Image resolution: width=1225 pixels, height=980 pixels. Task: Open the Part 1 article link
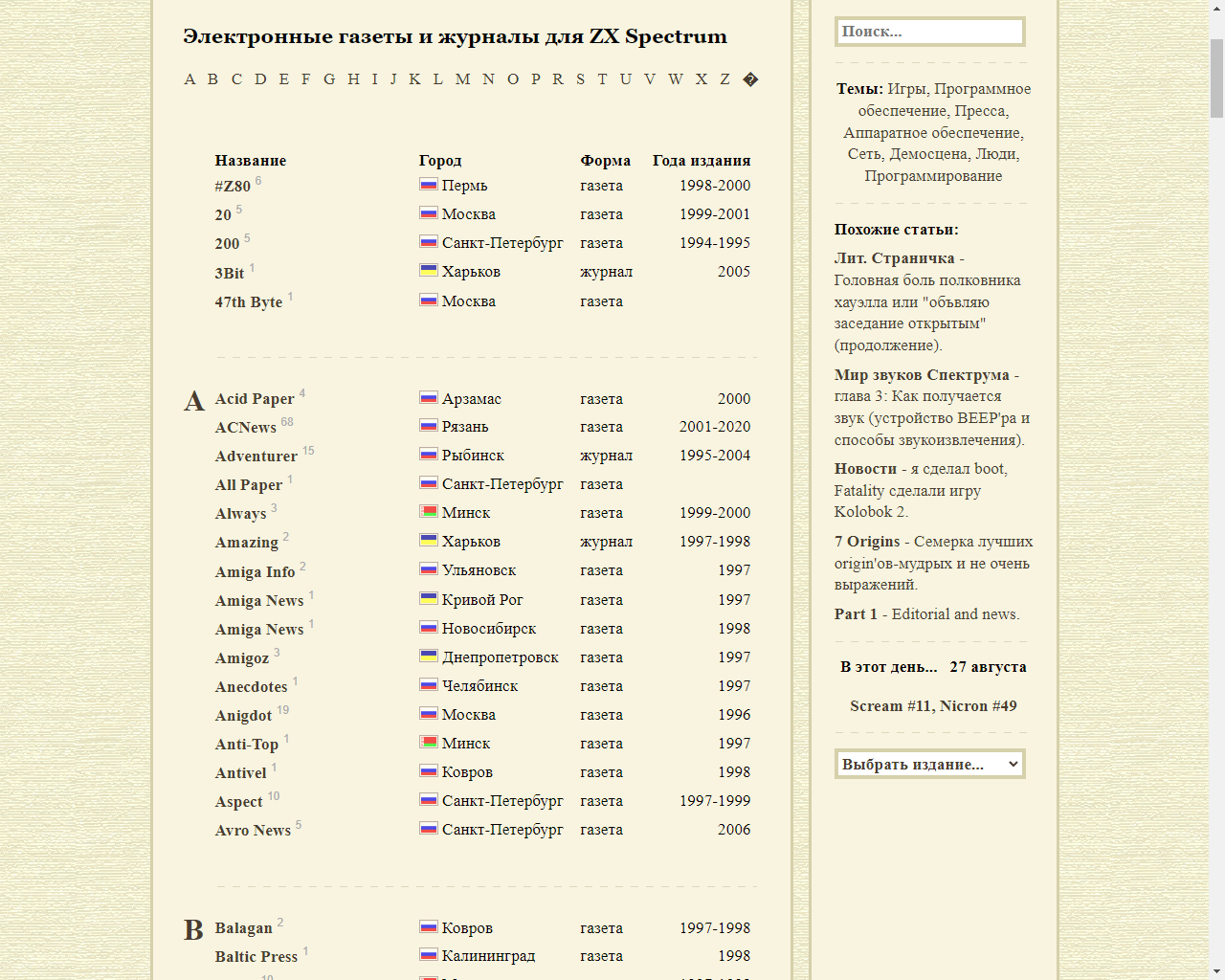click(856, 614)
